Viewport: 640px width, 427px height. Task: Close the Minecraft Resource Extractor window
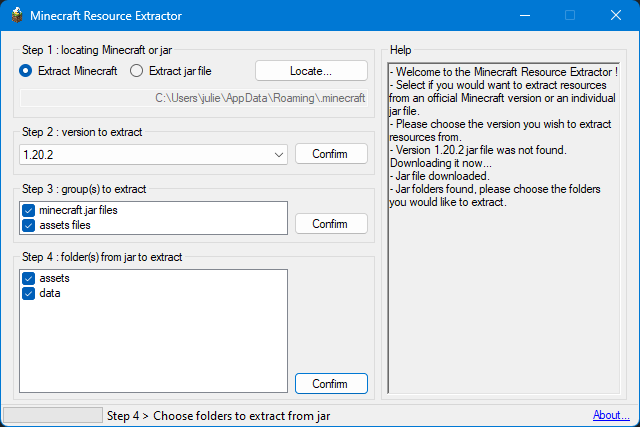coord(615,16)
